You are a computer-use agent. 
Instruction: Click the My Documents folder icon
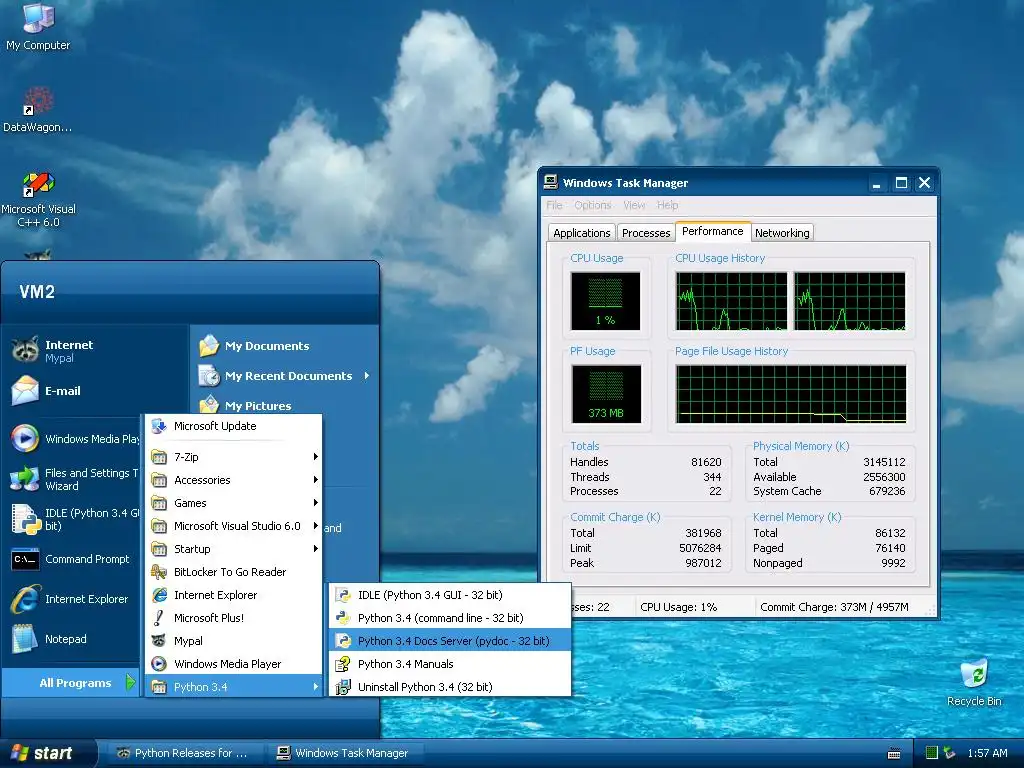[x=209, y=345]
